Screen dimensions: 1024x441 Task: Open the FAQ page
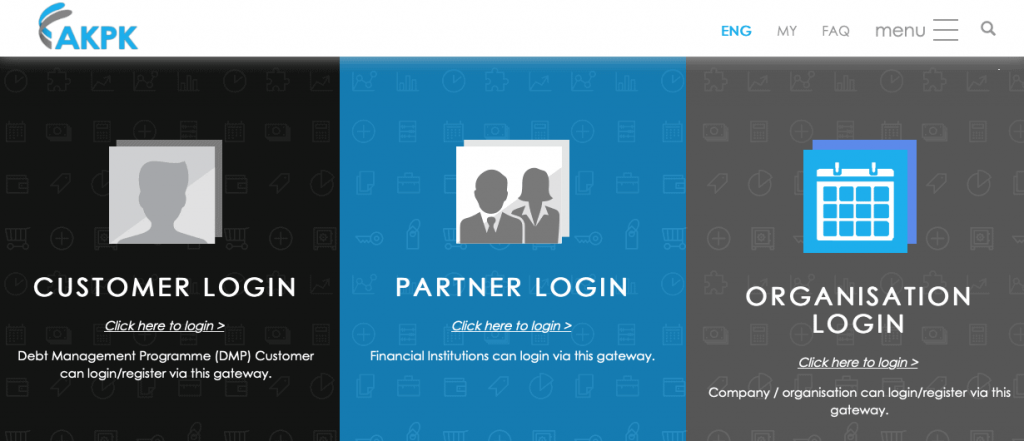click(x=835, y=31)
